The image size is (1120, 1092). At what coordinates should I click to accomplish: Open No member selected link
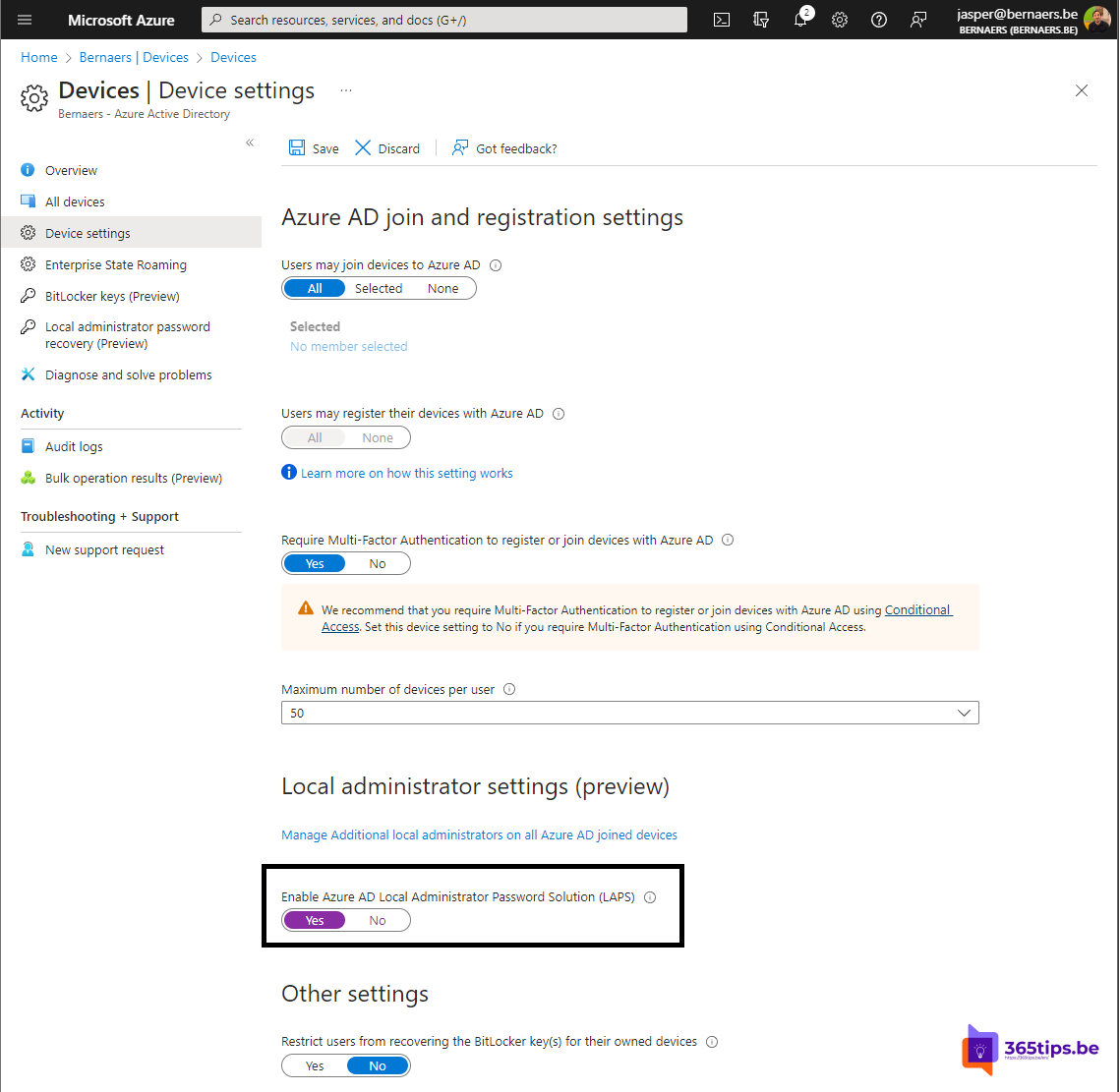(348, 346)
